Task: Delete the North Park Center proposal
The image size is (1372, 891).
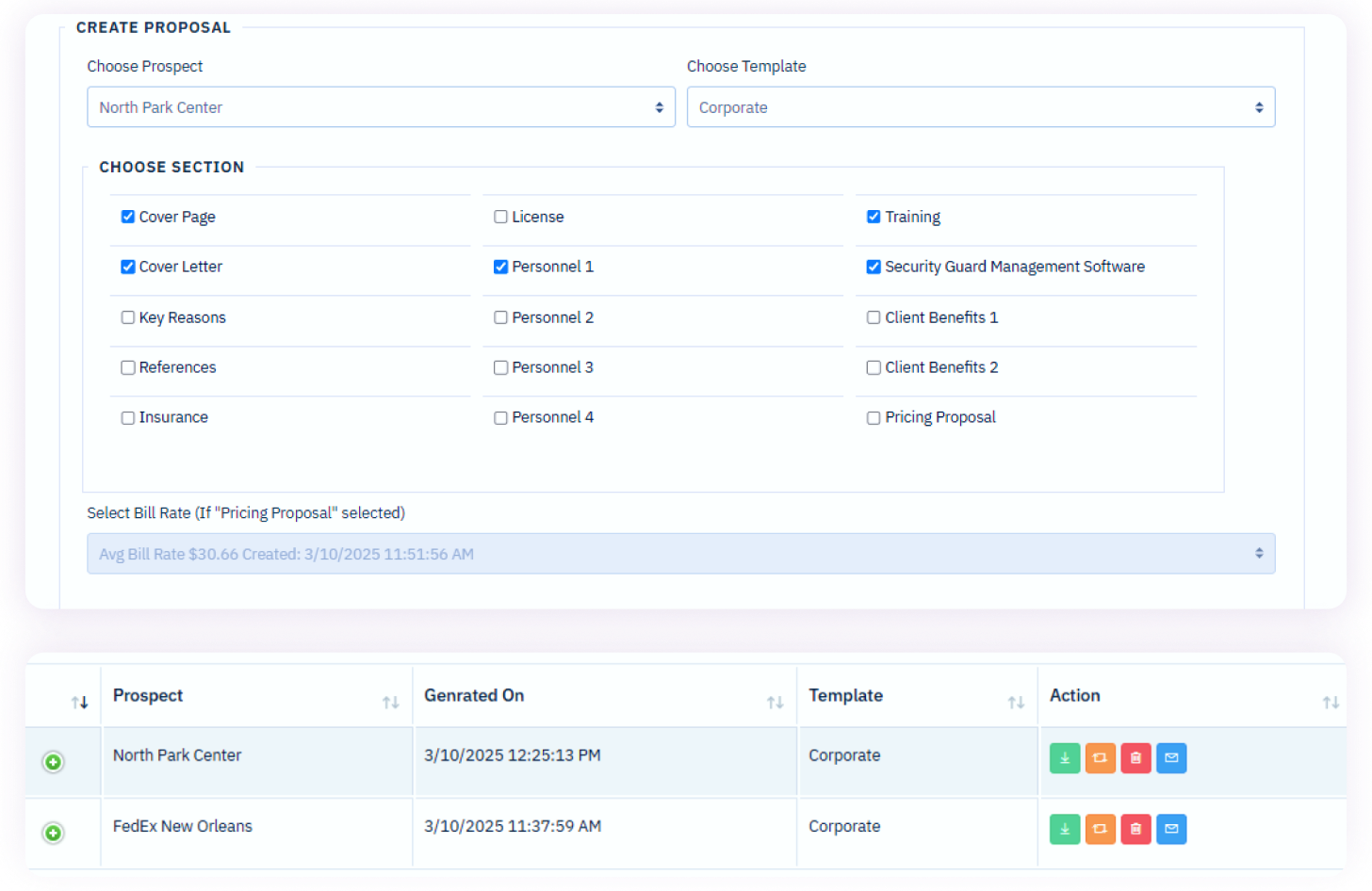Action: (x=1135, y=758)
